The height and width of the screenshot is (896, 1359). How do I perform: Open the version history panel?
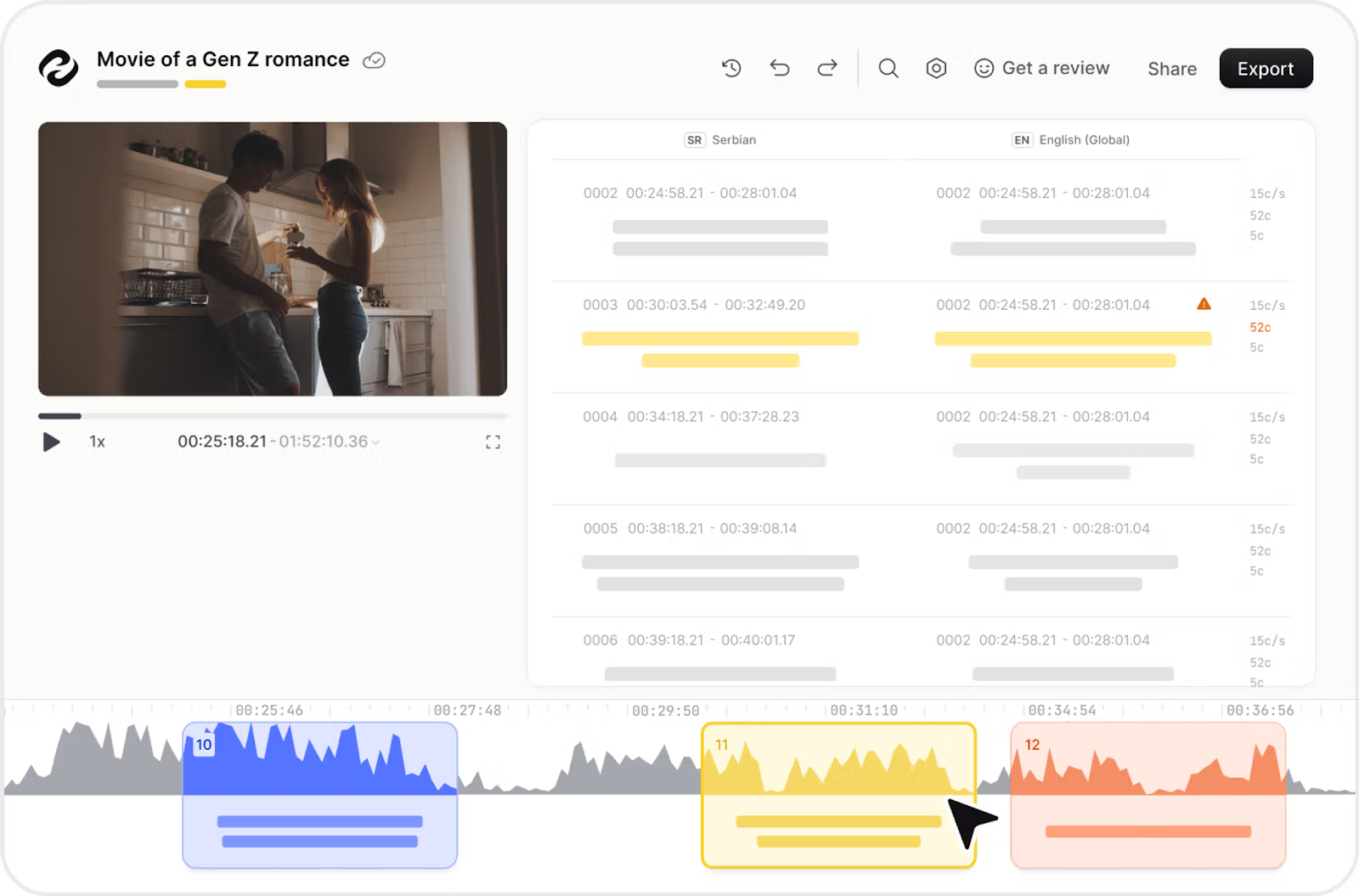pyautogui.click(x=731, y=68)
